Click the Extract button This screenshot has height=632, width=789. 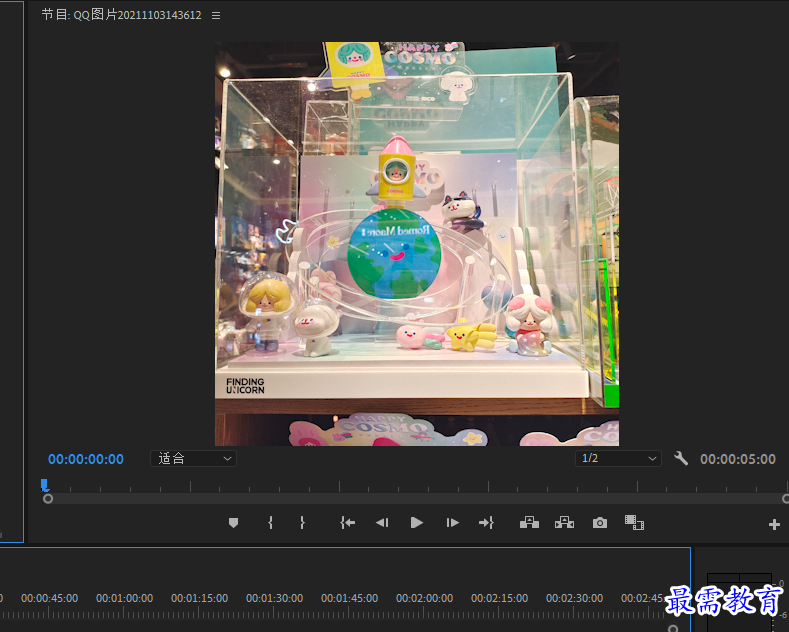pos(564,523)
